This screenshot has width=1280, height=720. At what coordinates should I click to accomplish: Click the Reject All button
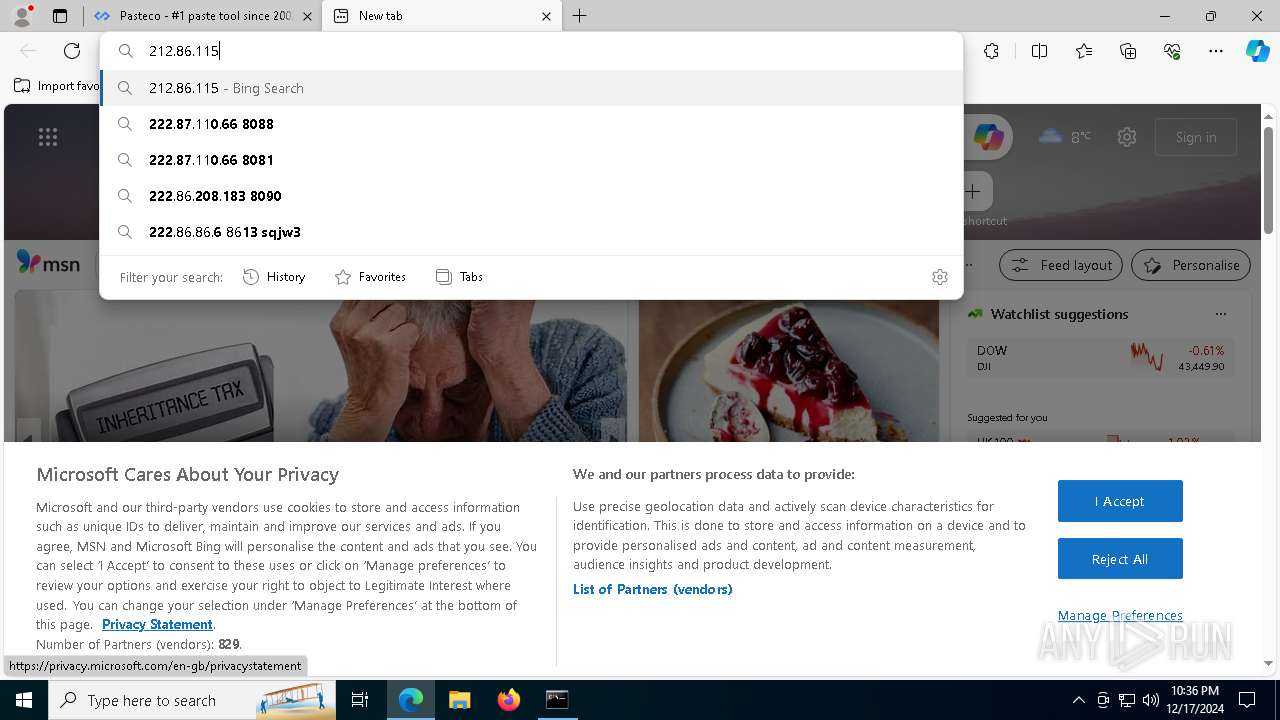pos(1120,559)
